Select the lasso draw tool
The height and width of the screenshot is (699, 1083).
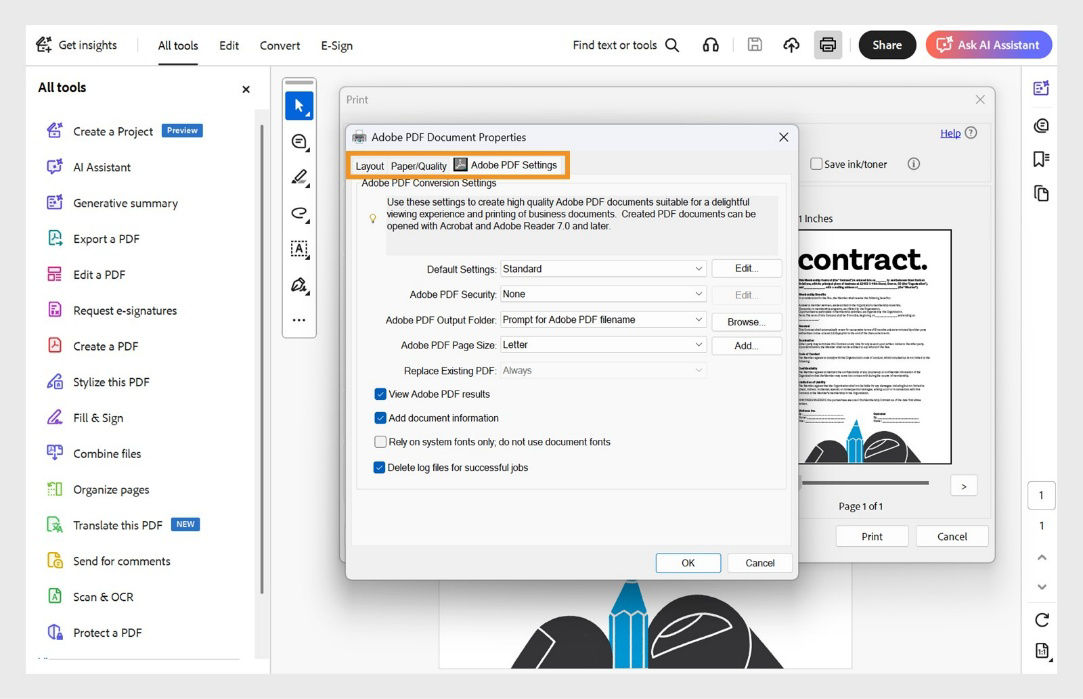[x=298, y=213]
